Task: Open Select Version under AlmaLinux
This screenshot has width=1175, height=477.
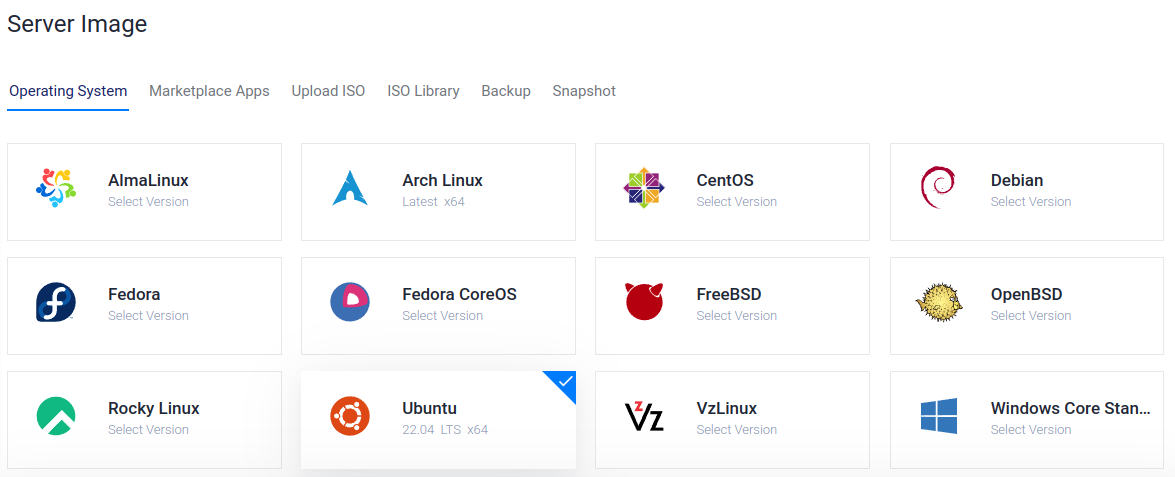Action: click(x=148, y=201)
